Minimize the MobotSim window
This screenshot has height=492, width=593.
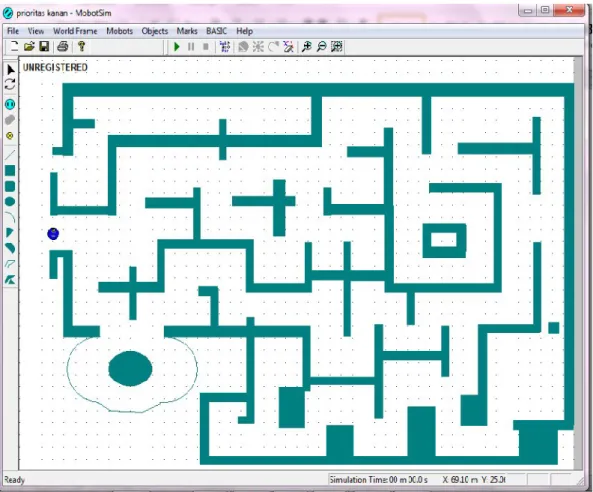point(528,10)
